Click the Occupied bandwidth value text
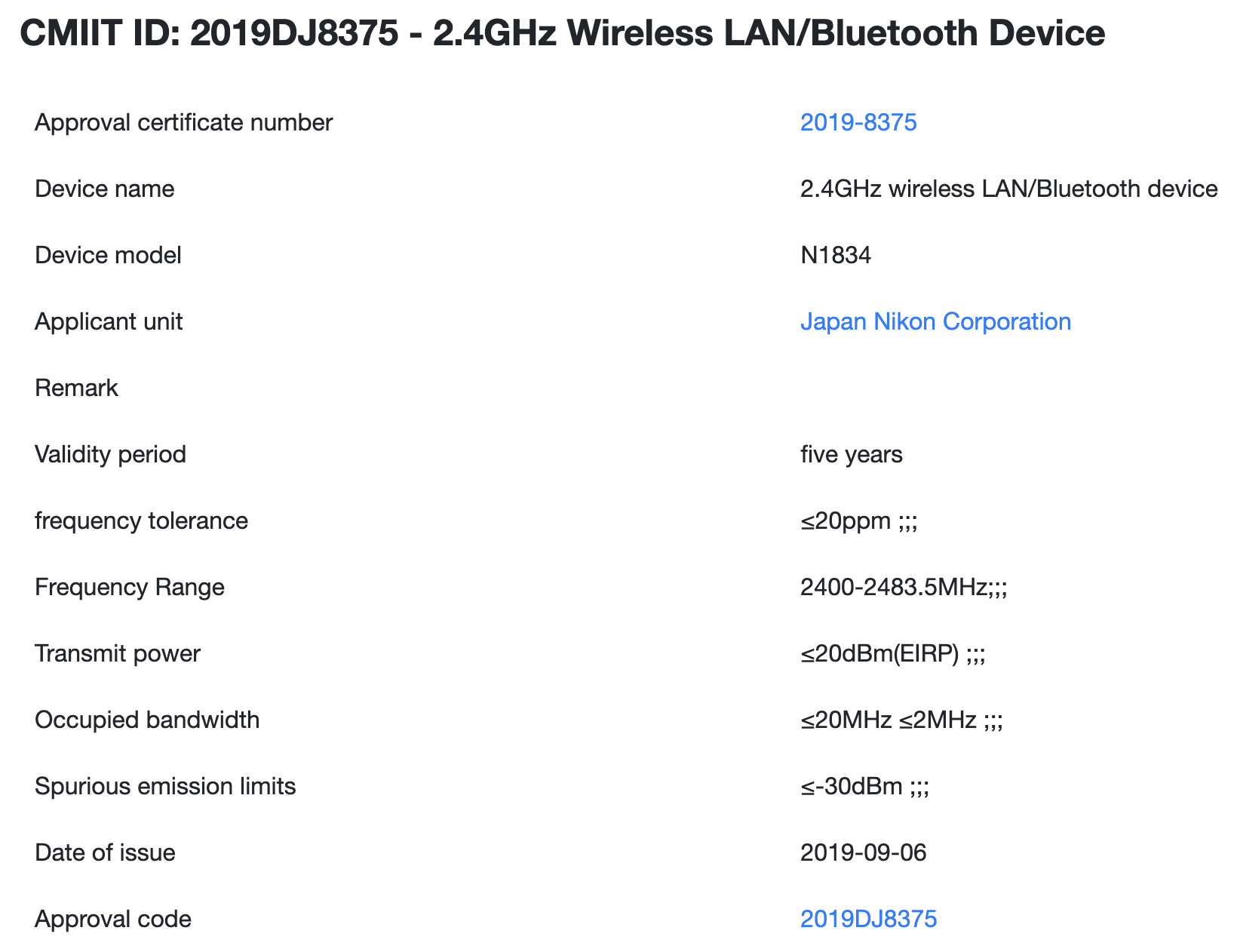Viewport: 1237px width, 952px height. (x=901, y=720)
